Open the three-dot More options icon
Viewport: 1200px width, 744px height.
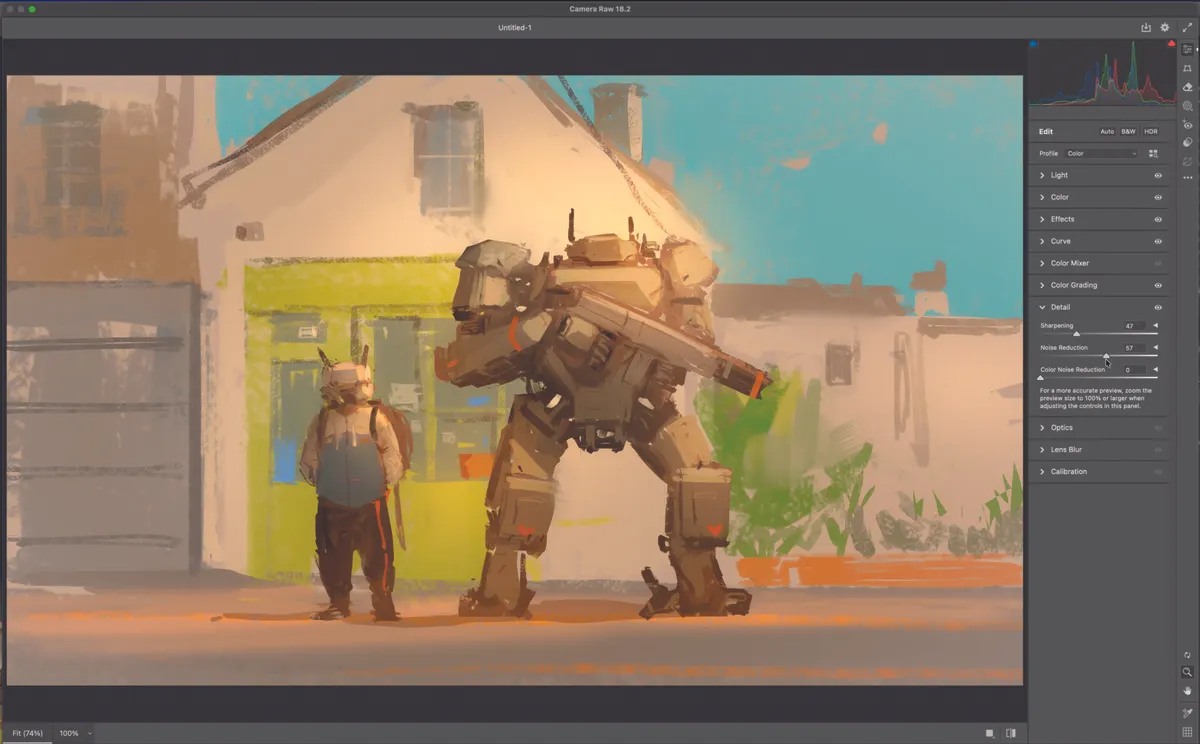pos(1187,177)
